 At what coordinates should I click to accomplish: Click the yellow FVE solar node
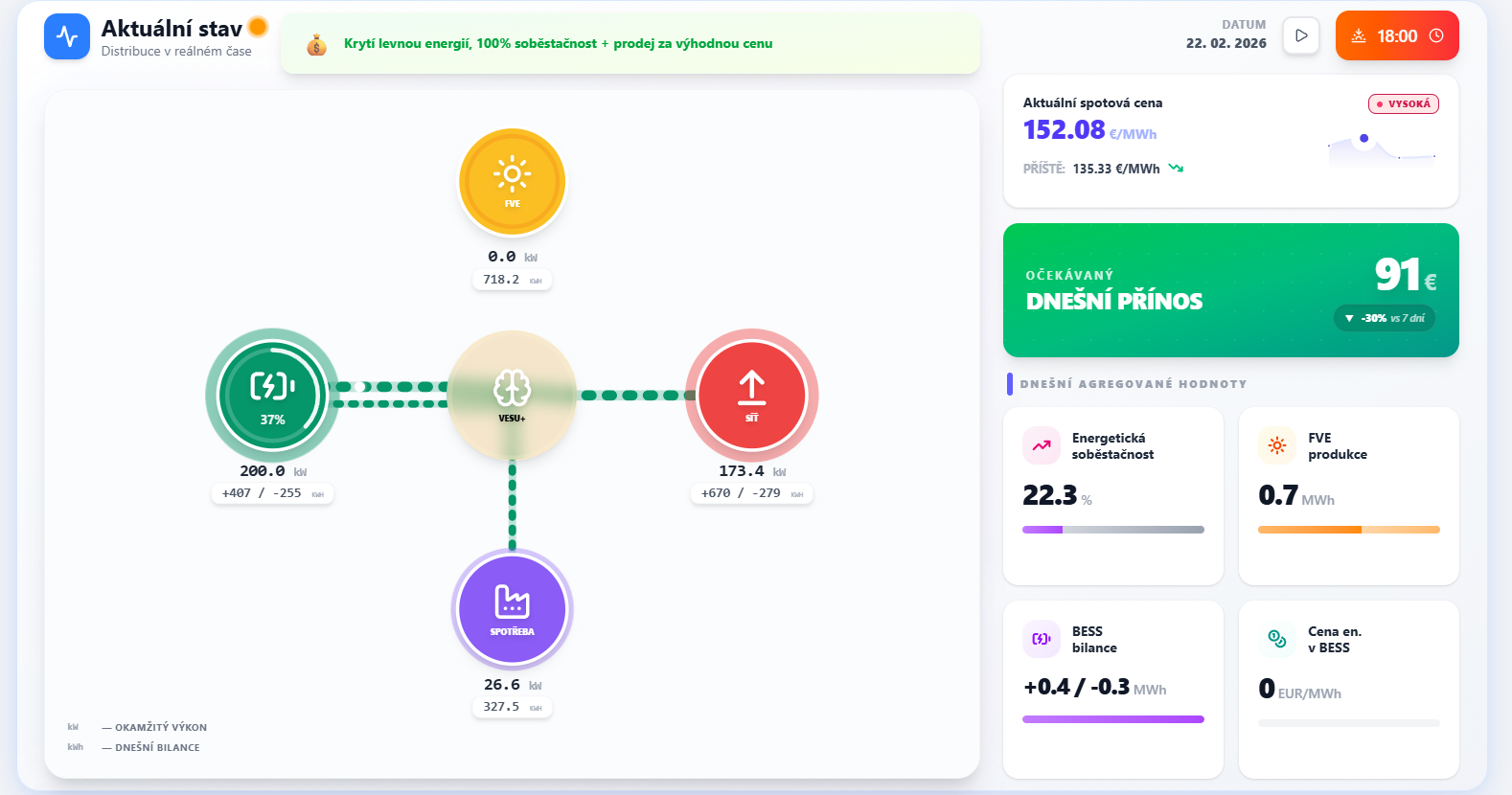point(512,181)
